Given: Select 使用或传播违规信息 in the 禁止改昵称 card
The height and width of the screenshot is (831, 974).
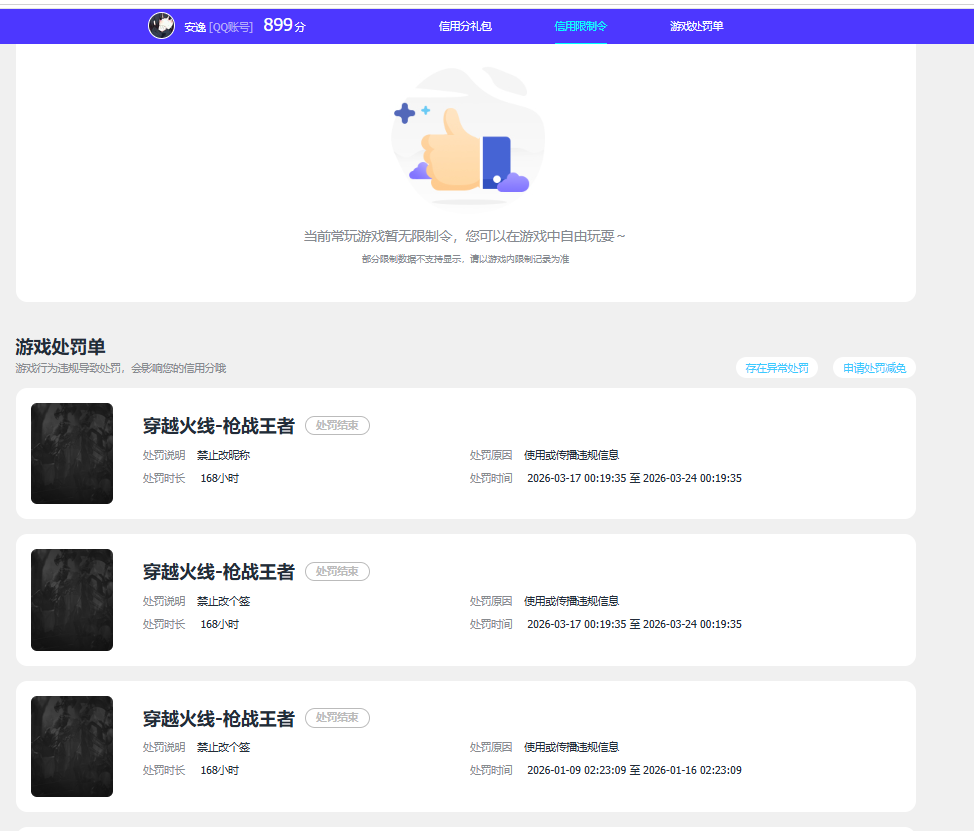Looking at the screenshot, I should coord(571,455).
